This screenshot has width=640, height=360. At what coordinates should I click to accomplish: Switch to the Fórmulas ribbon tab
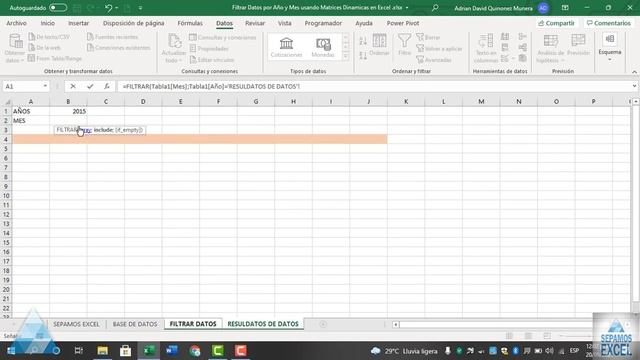pos(190,23)
